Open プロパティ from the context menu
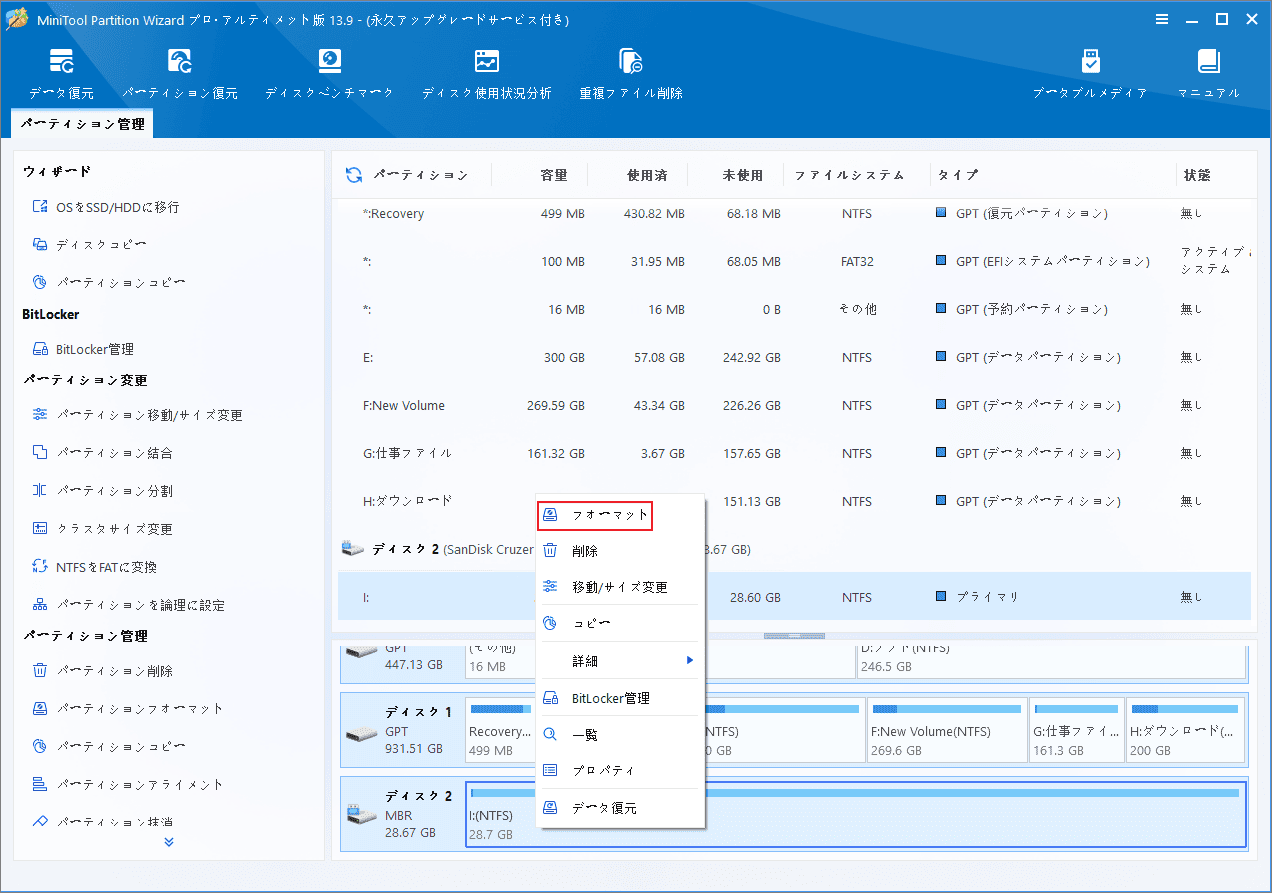 point(621,771)
